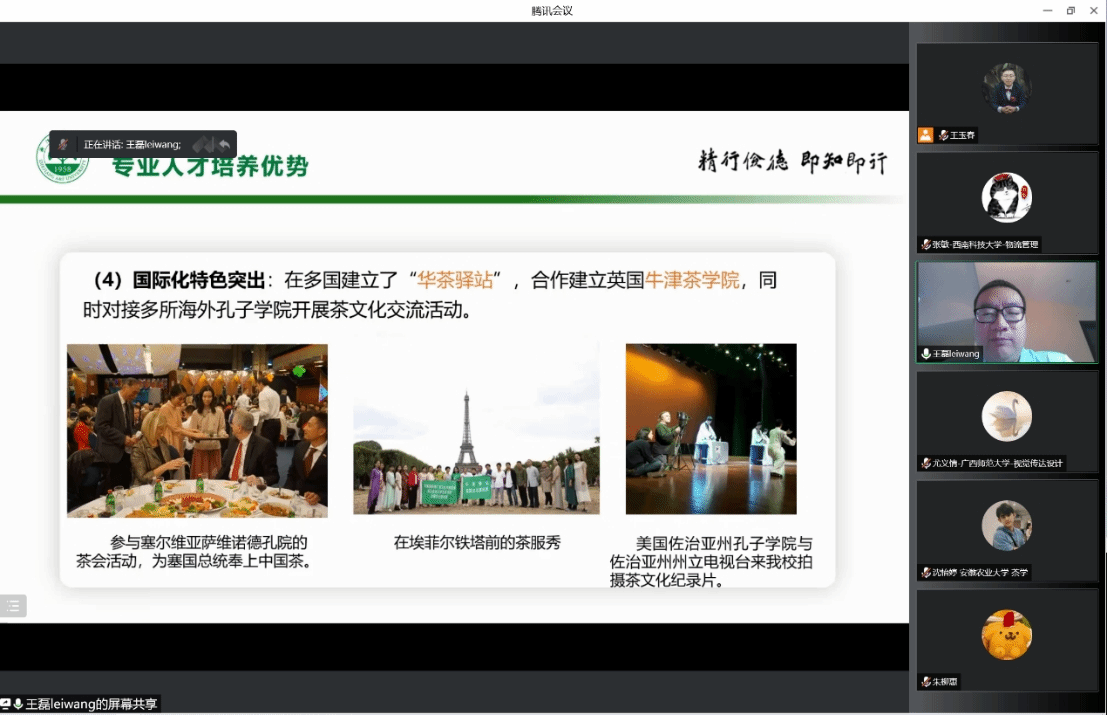This screenshot has width=1108, height=715.
Task: Restore down the 腾讯会议 window
Action: (1070, 10)
